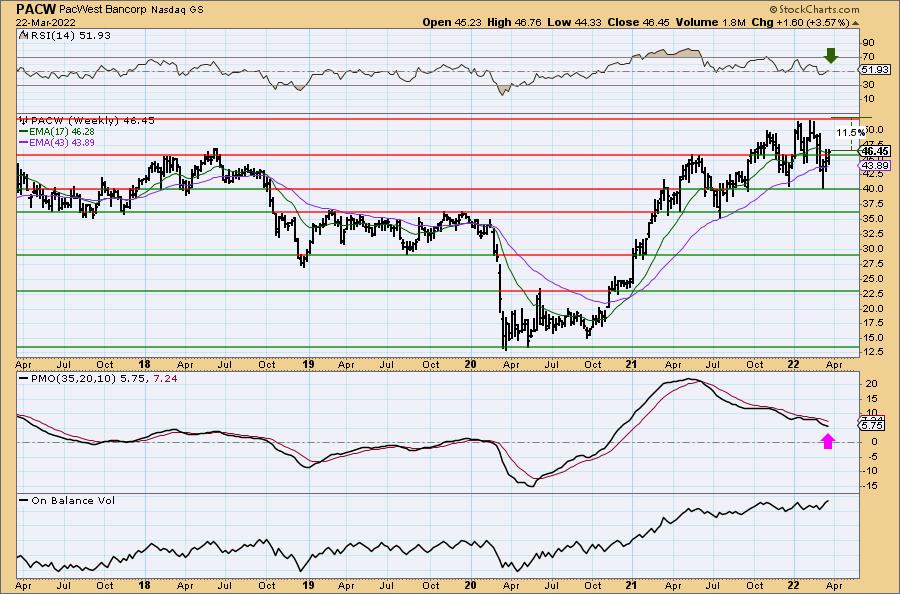
Task: Click the Nasdaq GS exchange label
Action: pyautogui.click(x=177, y=10)
